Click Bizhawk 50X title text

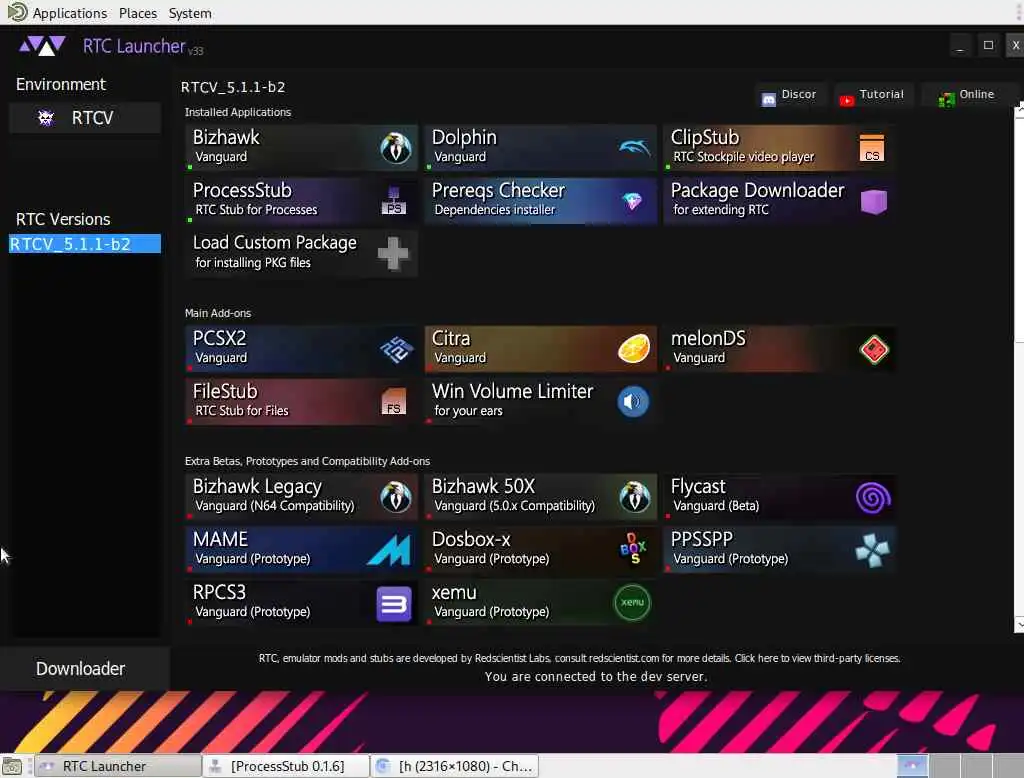coord(483,487)
